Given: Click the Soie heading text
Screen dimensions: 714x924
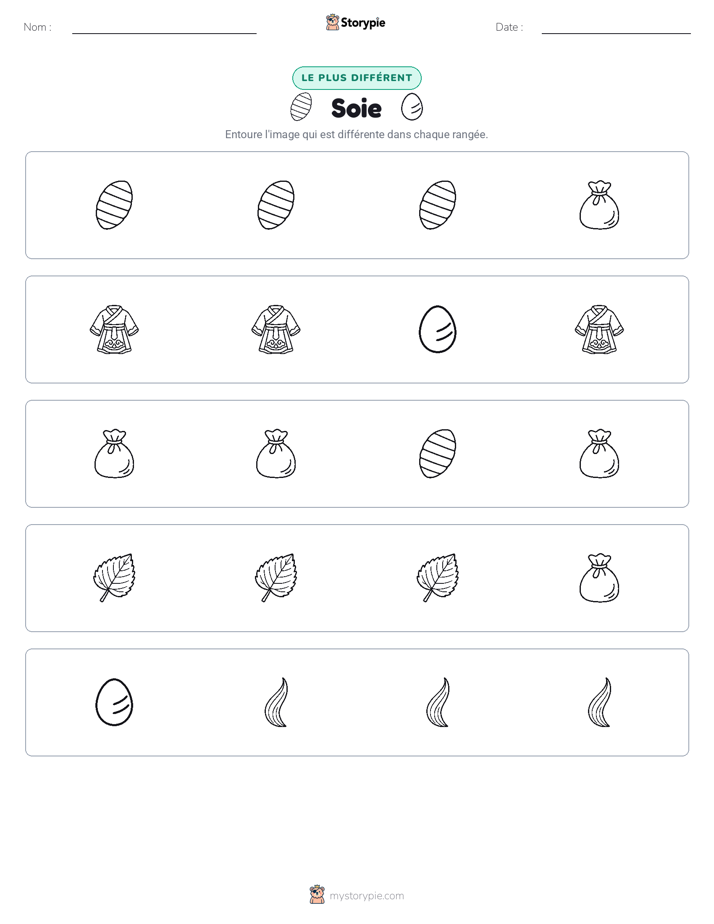Looking at the screenshot, I should tap(356, 108).
